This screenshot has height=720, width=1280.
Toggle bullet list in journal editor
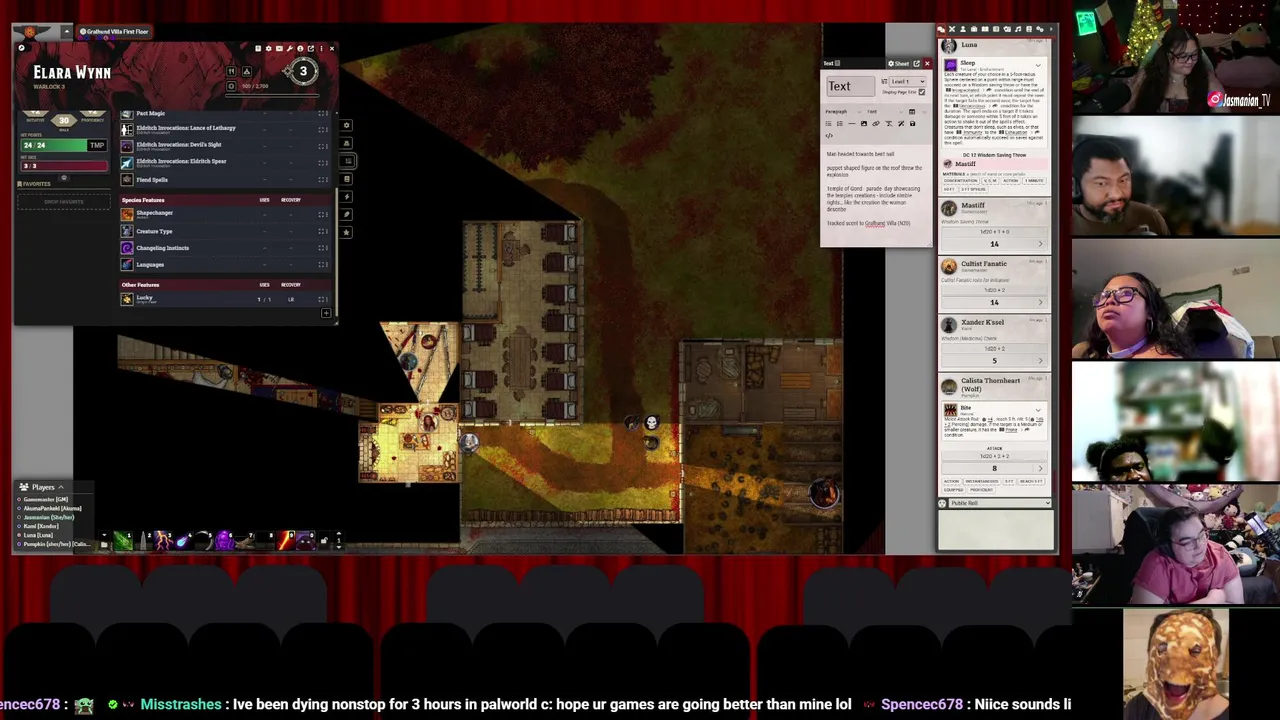828,124
